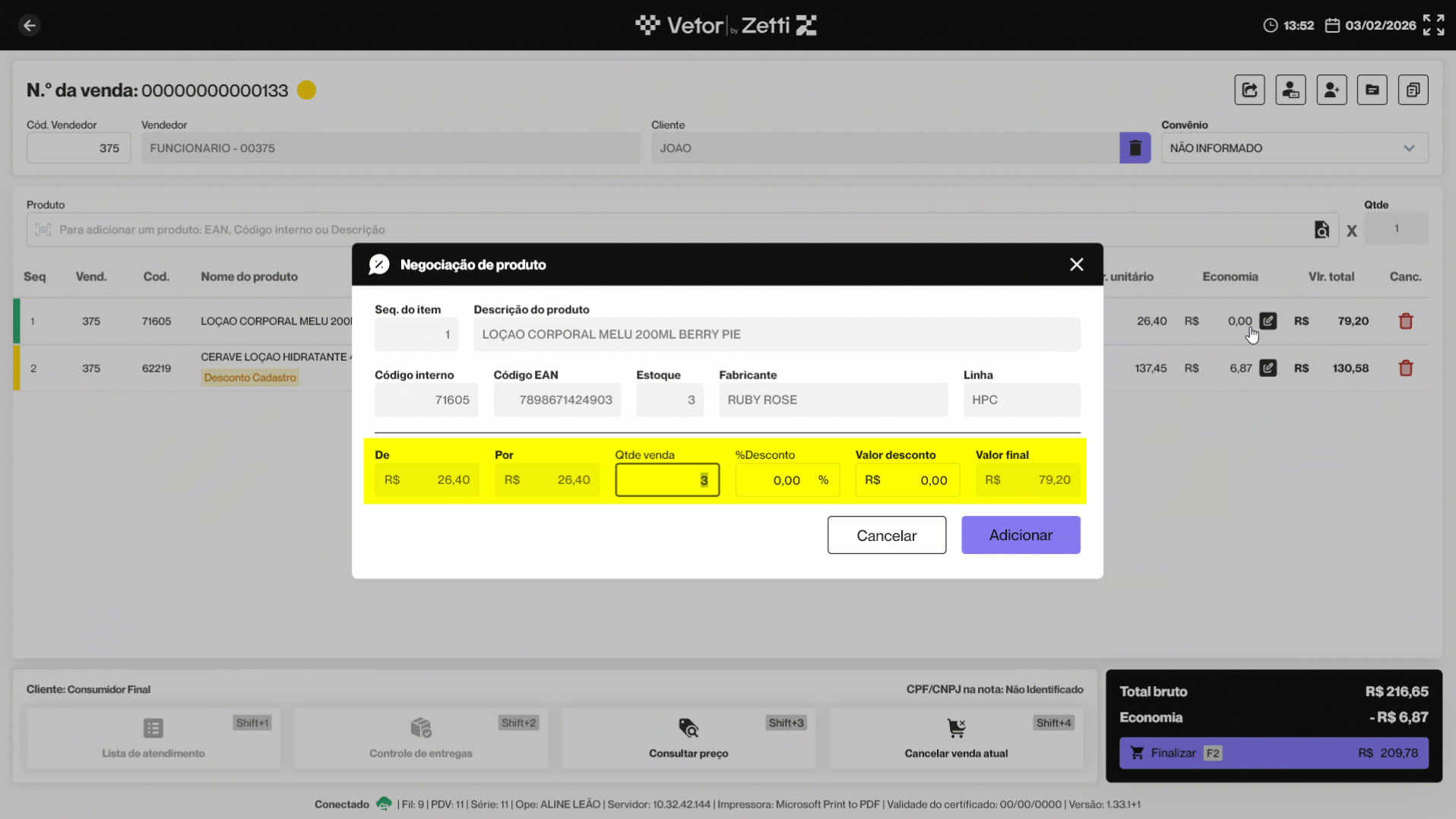Cancel item 1 with red trash icon

1405,321
